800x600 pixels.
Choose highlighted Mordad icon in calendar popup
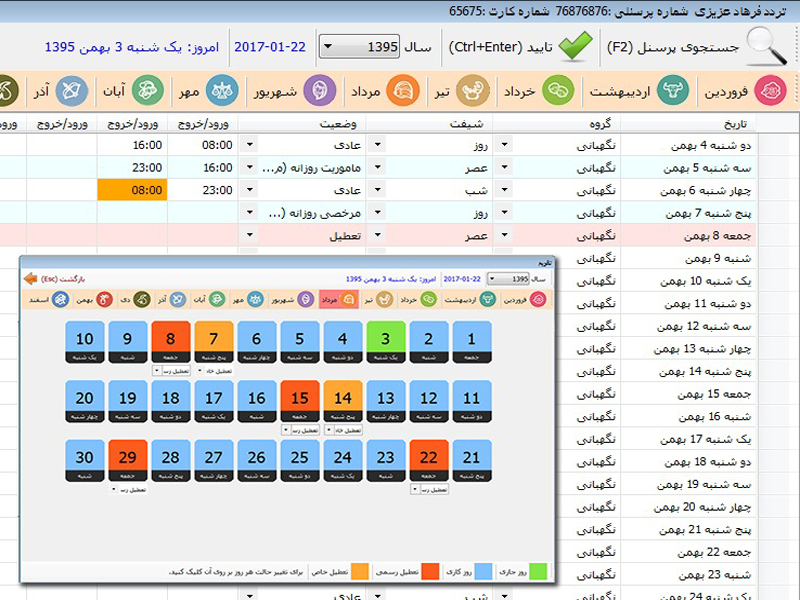click(349, 299)
